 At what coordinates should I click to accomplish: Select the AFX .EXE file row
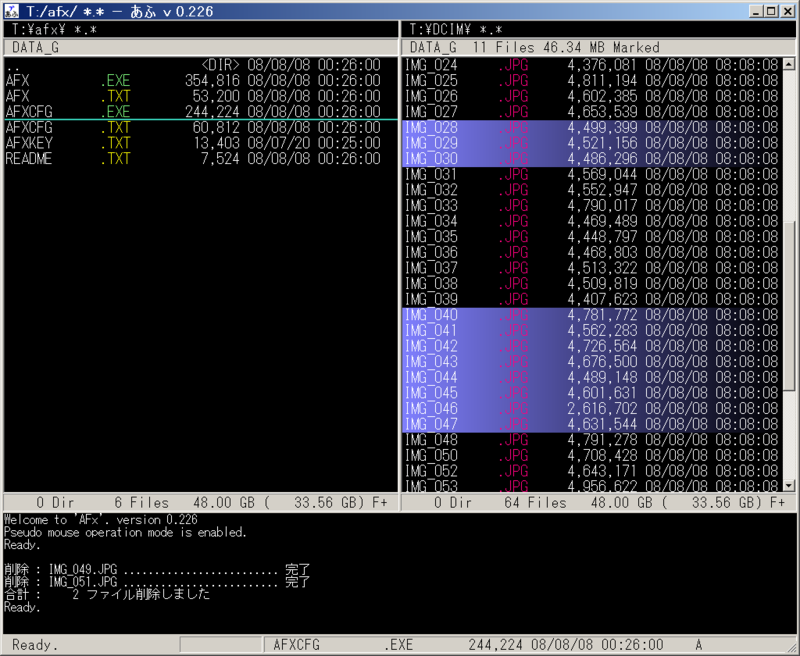(x=201, y=81)
